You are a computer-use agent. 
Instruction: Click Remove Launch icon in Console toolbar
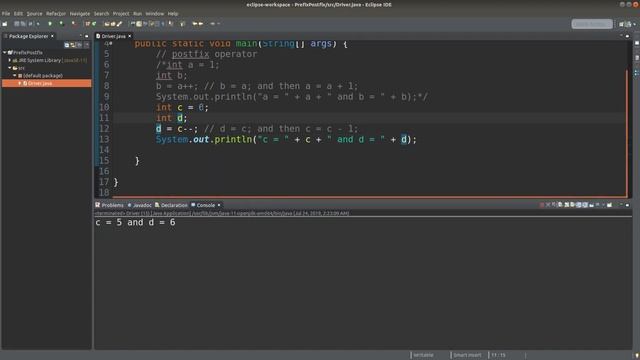pyautogui.click(x=548, y=205)
